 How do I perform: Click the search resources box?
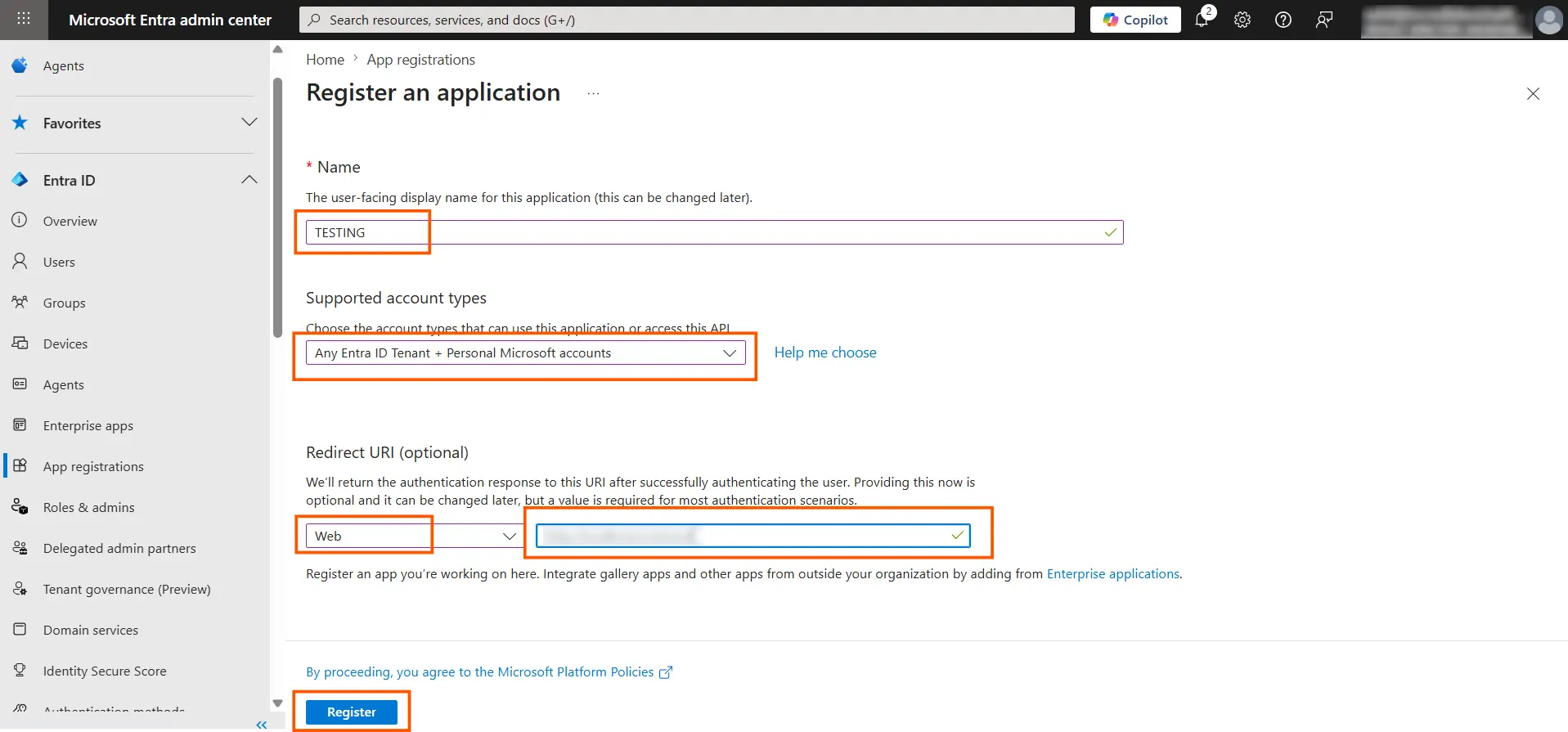pyautogui.click(x=687, y=20)
